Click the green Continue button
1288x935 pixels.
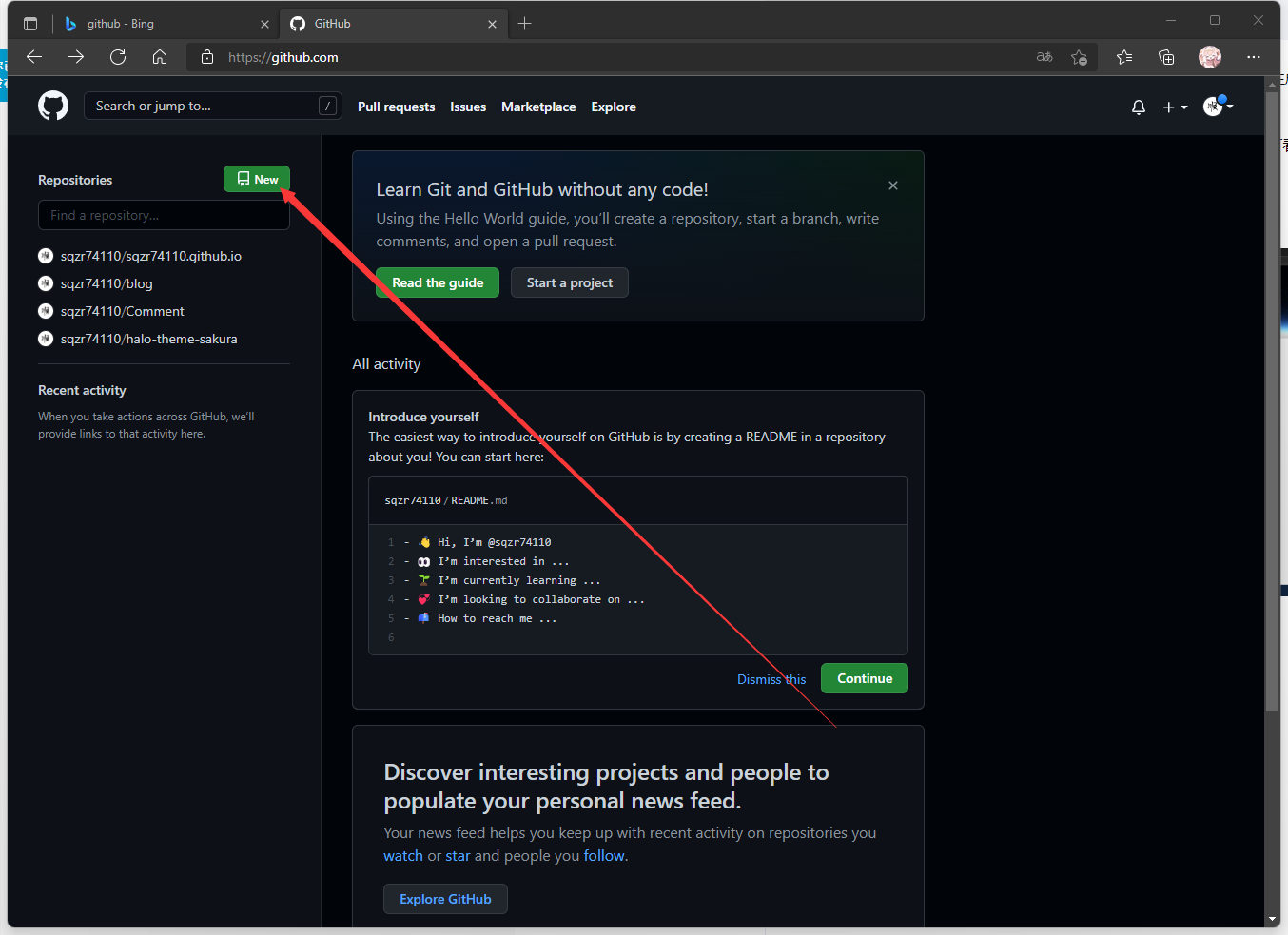[865, 678]
